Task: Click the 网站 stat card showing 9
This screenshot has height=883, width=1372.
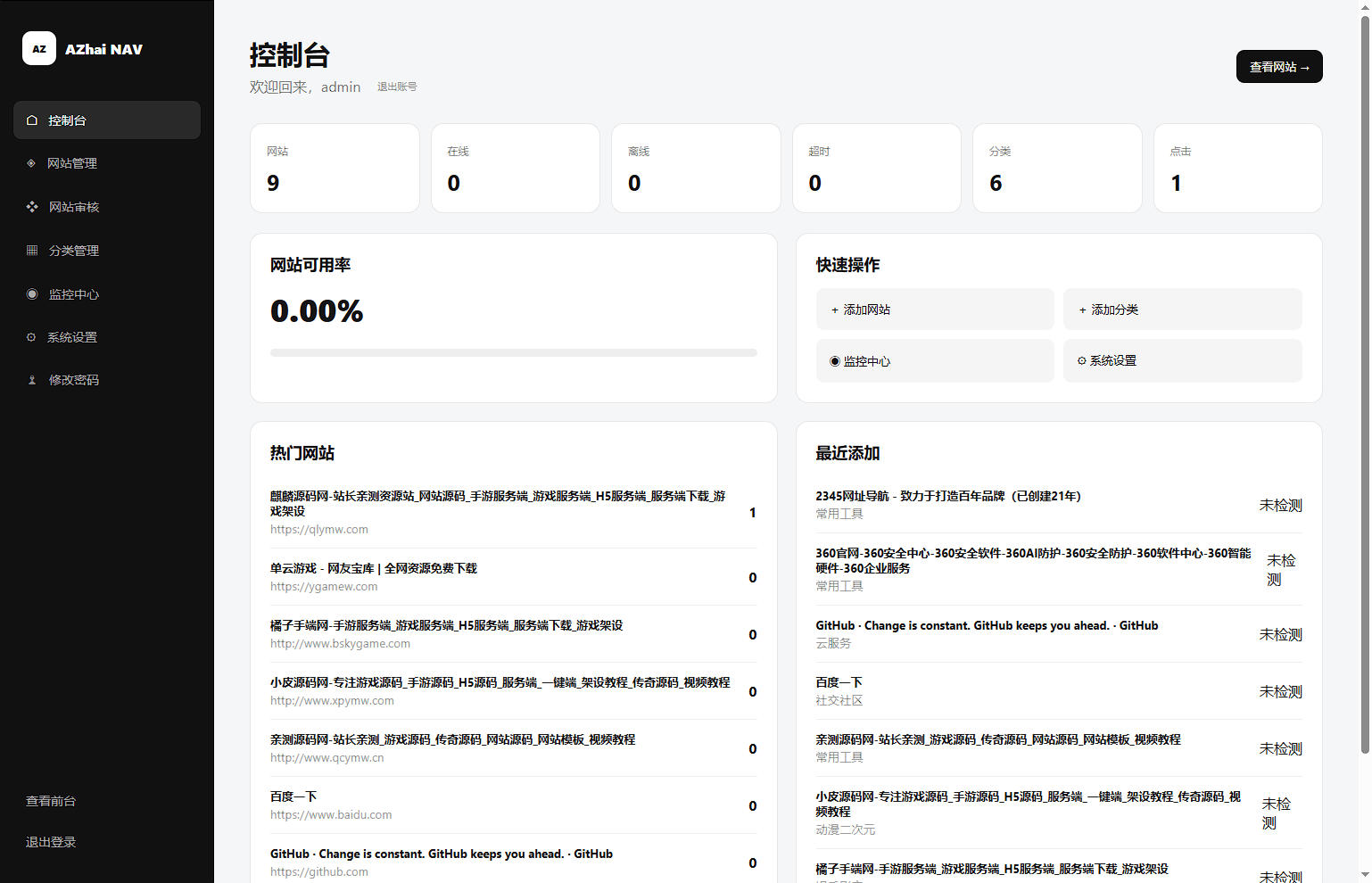Action: tap(335, 168)
